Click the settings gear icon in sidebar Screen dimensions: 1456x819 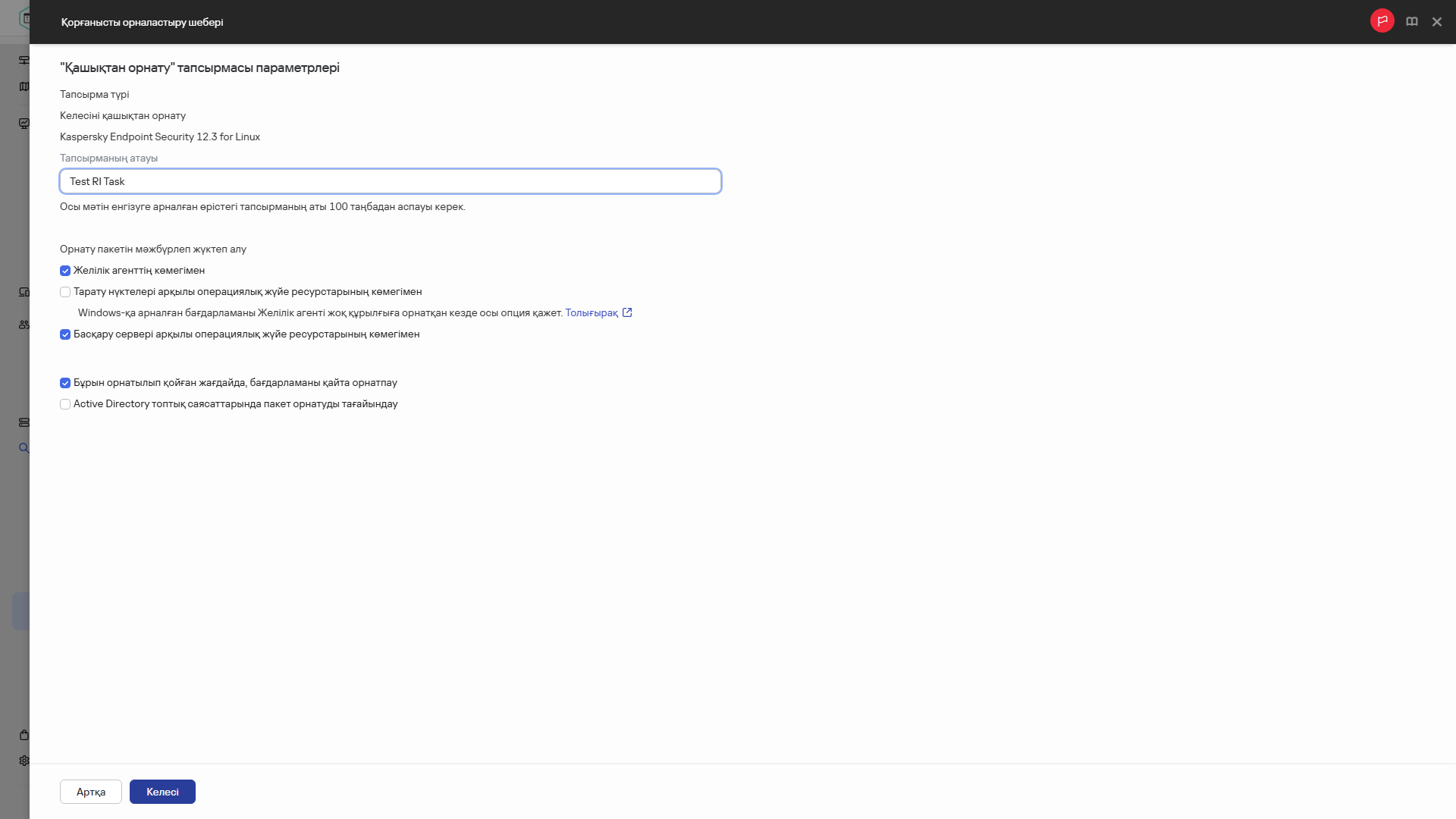pos(24,761)
